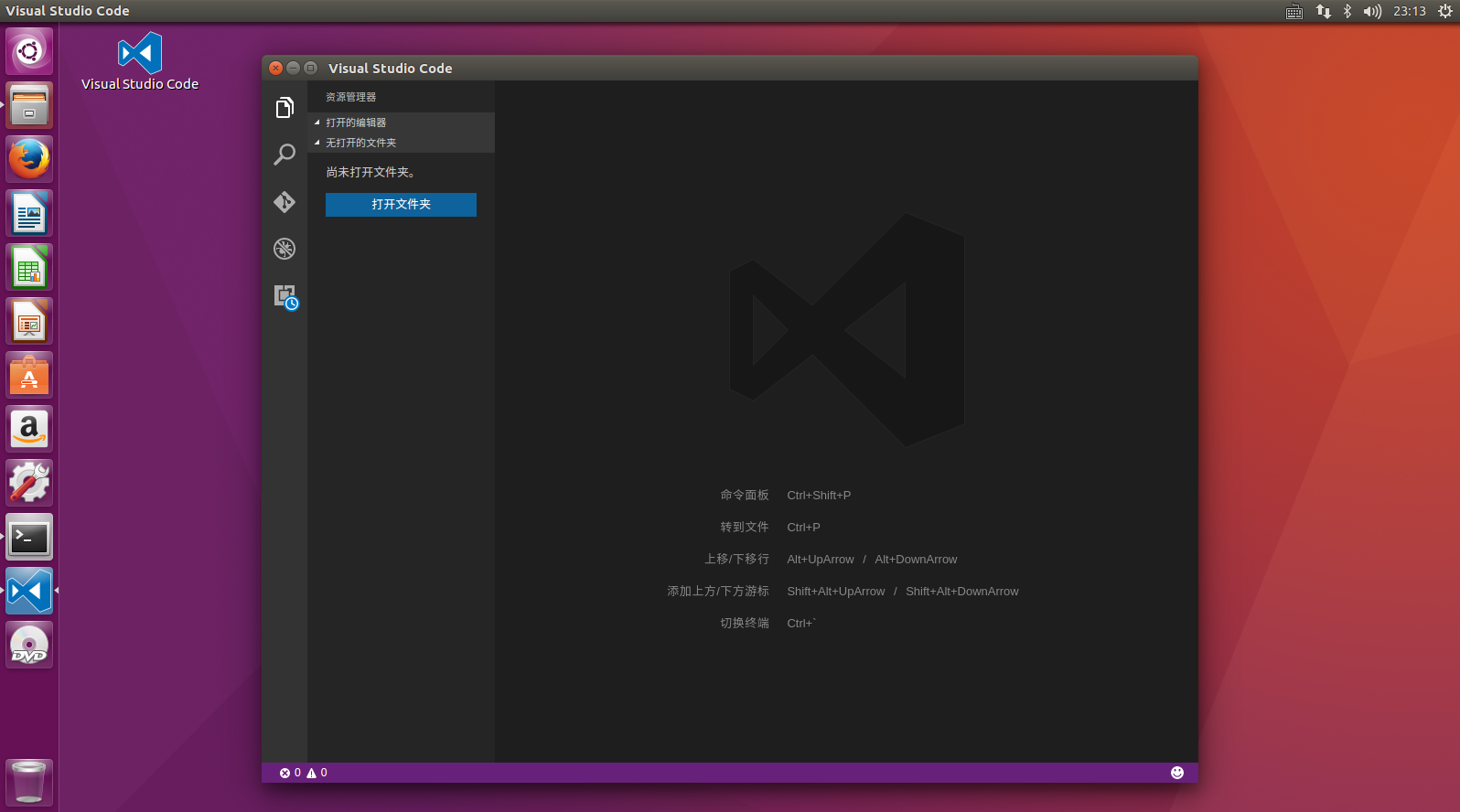The width and height of the screenshot is (1460, 812).
Task: Open the Search view icon
Action: [x=284, y=155]
